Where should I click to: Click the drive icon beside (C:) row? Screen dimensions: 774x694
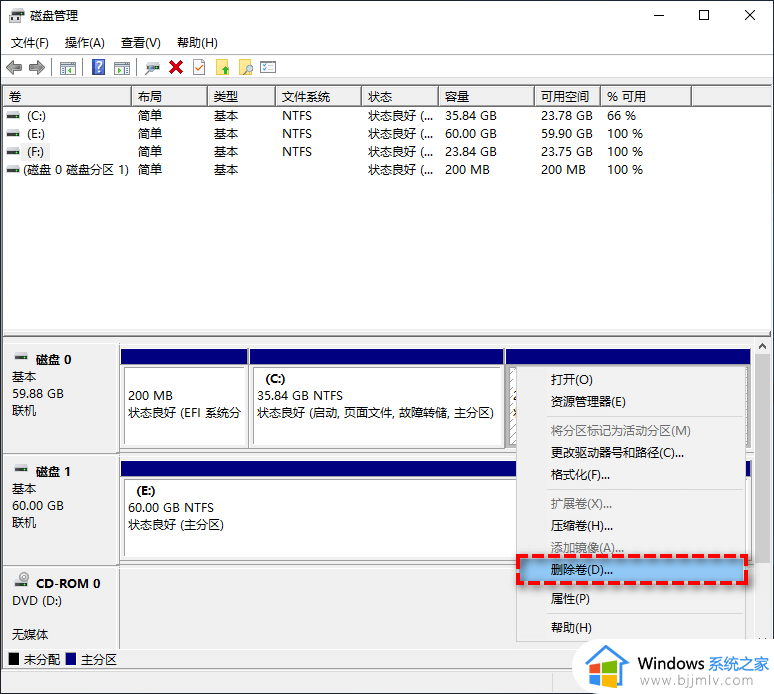[x=13, y=116]
